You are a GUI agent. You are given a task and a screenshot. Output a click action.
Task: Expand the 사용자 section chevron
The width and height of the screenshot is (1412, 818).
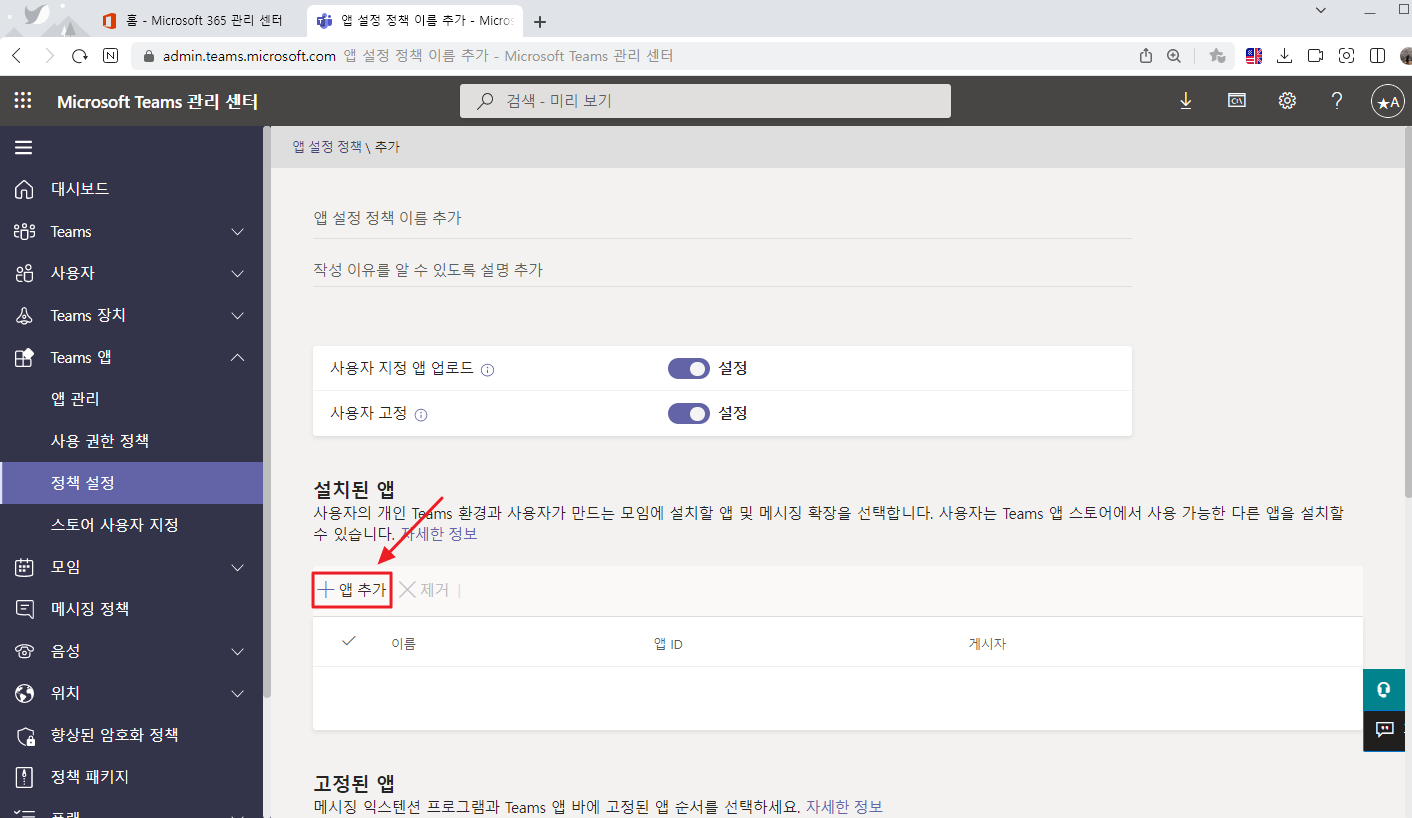237,273
